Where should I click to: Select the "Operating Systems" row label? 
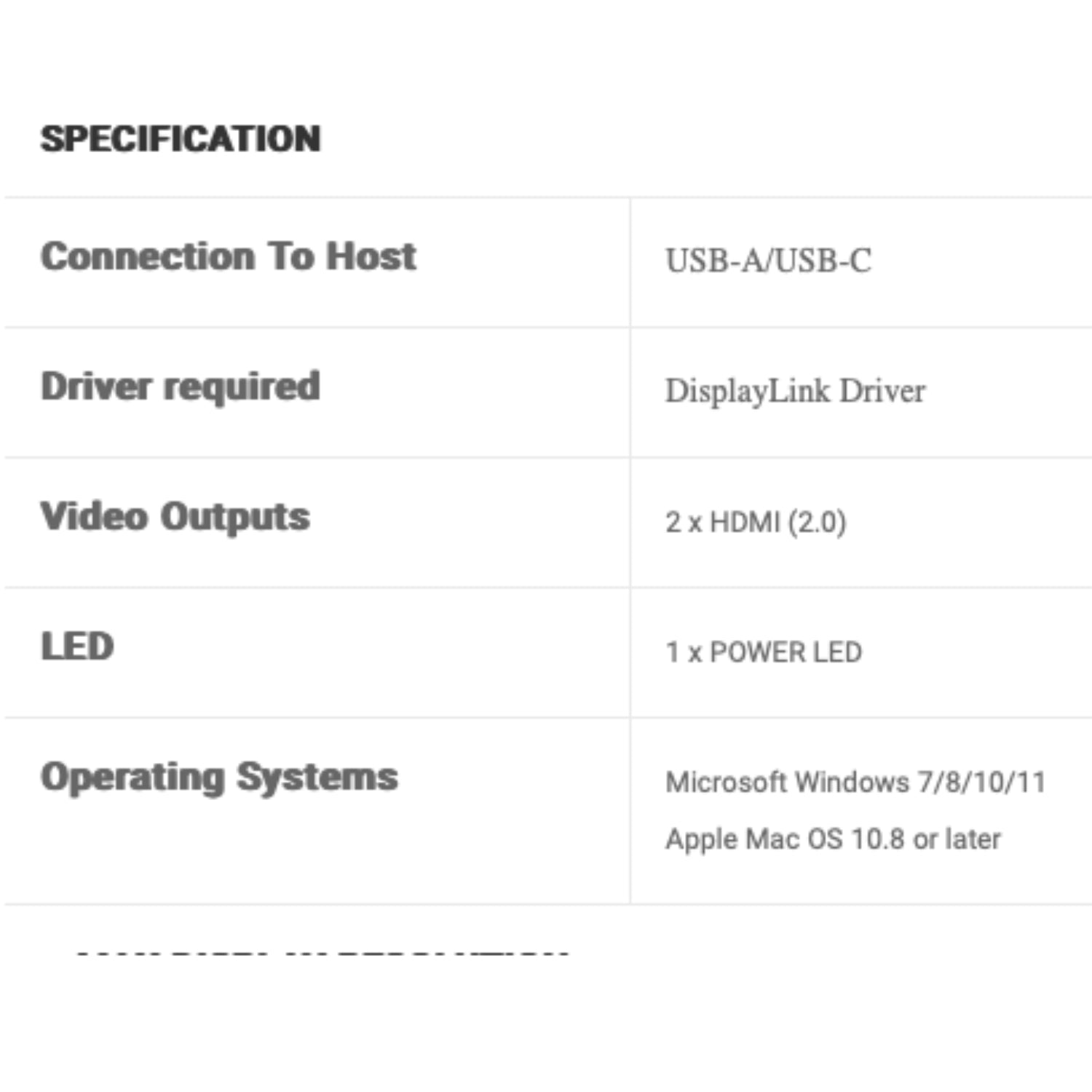click(x=219, y=777)
